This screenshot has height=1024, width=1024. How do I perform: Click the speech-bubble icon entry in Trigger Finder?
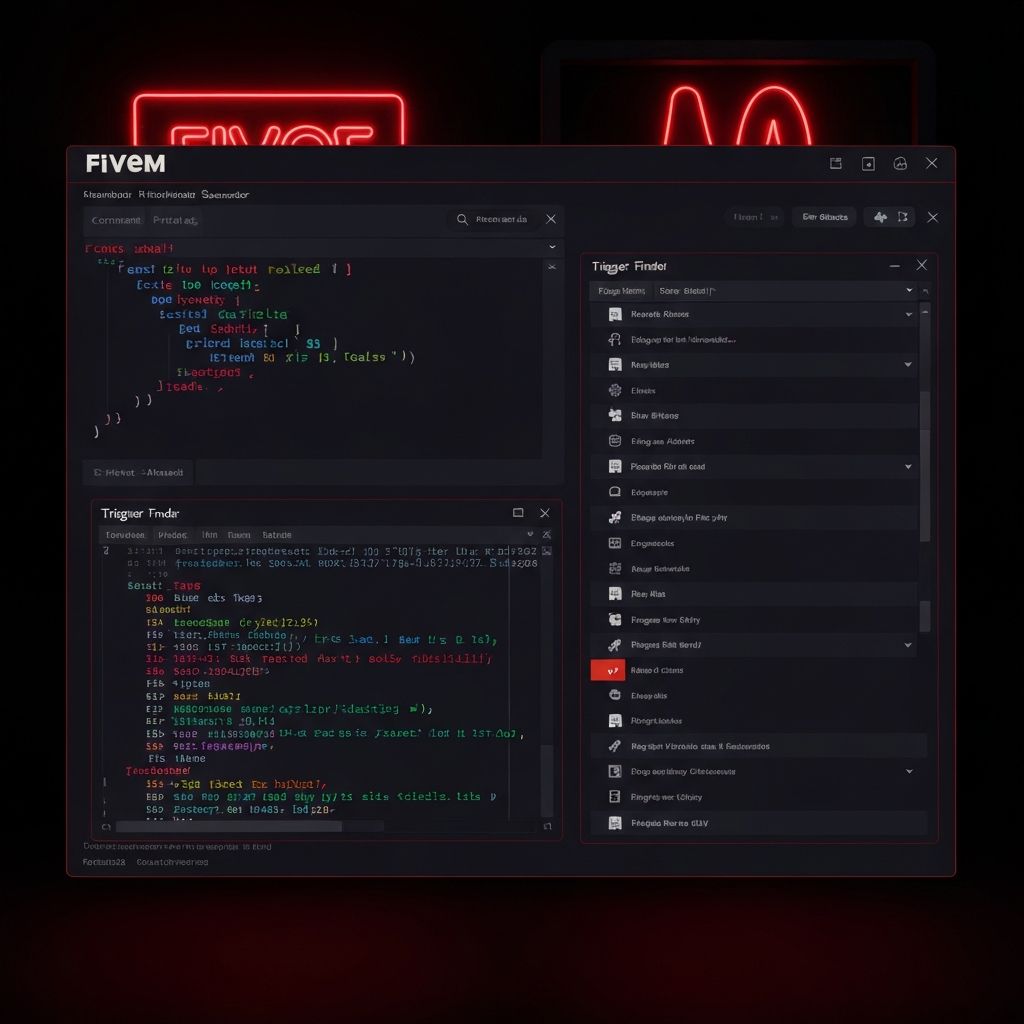click(x=613, y=491)
